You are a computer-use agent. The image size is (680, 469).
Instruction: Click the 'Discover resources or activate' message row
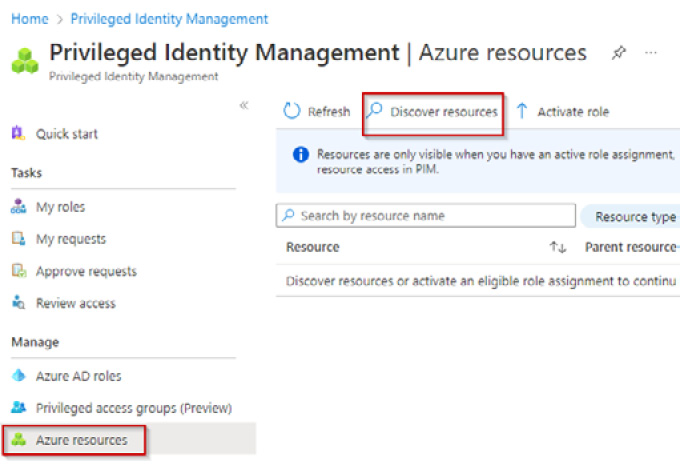pos(478,281)
